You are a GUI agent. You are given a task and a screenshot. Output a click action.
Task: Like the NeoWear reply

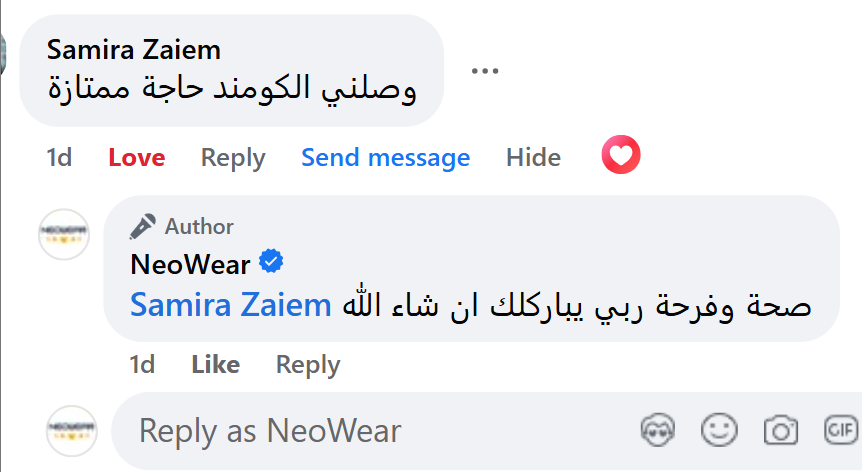click(x=215, y=365)
